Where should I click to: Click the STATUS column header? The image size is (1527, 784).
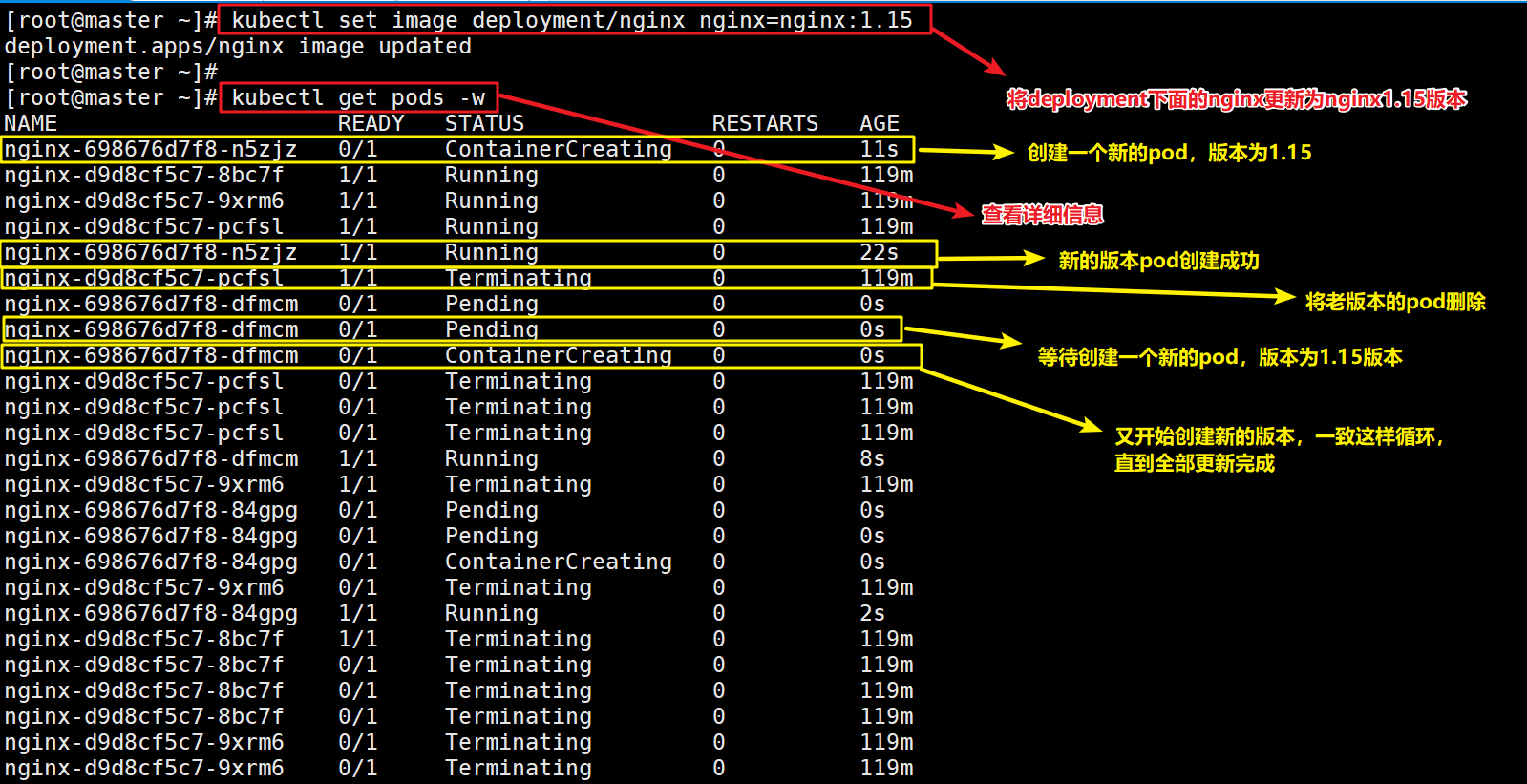coord(484,123)
